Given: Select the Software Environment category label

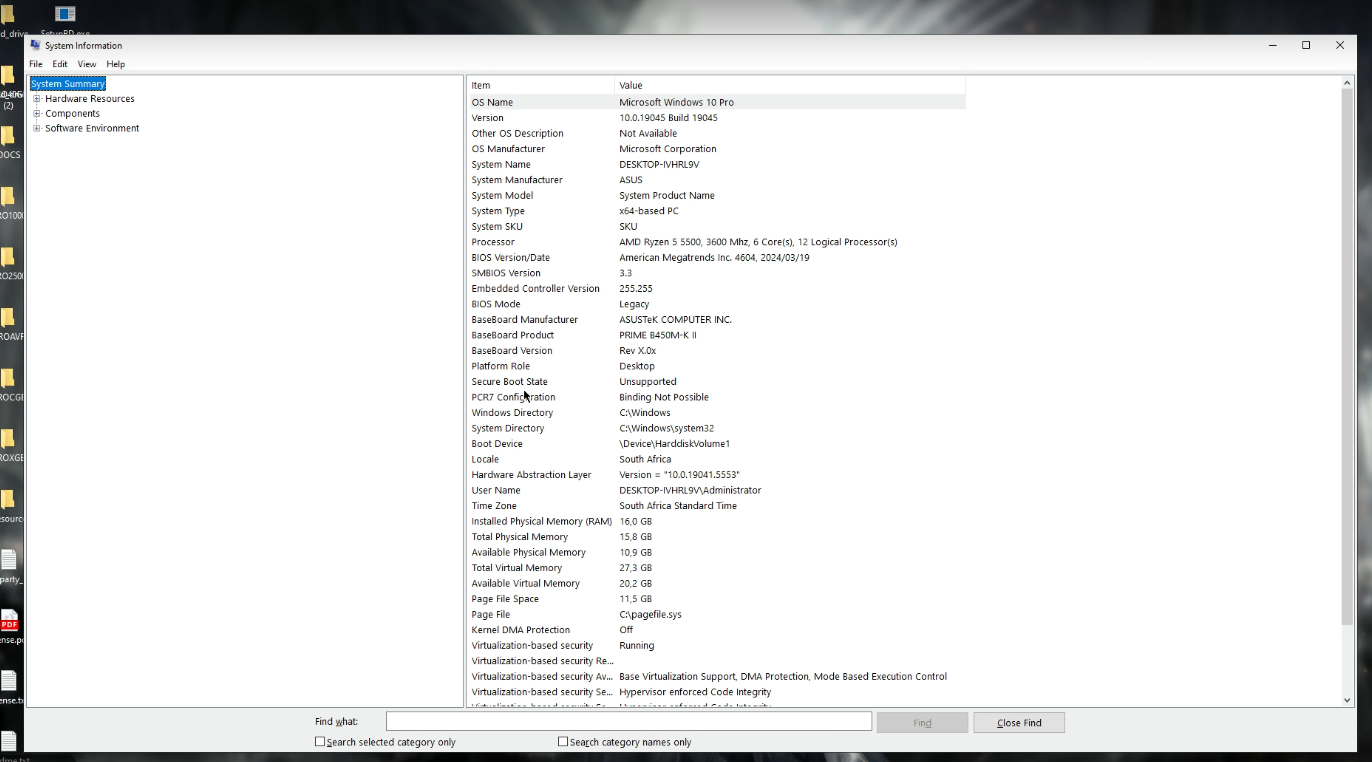Looking at the screenshot, I should click(x=92, y=128).
